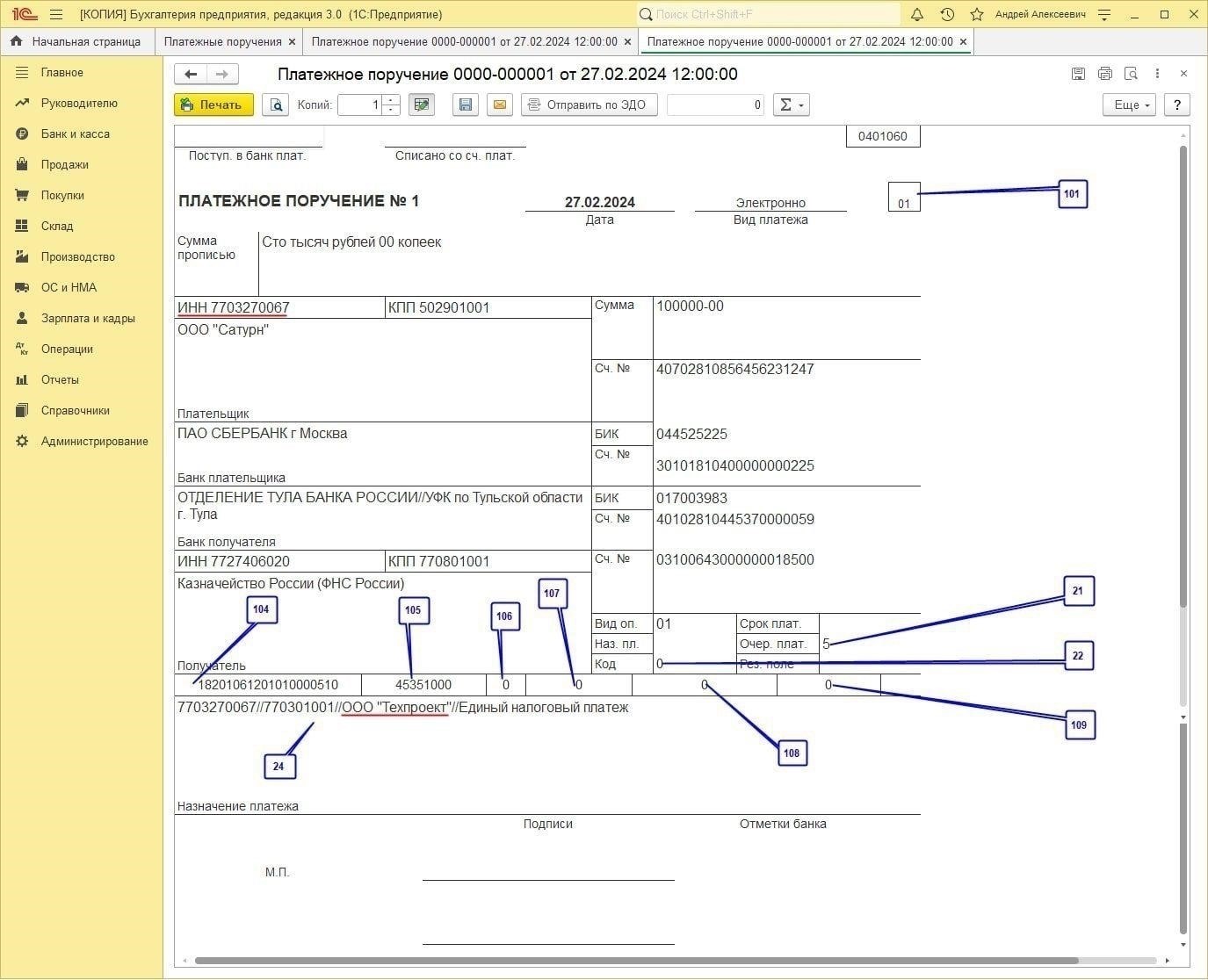Viewport: 1208px width, 980px height.
Task: Open the Главное section
Action: 61,72
